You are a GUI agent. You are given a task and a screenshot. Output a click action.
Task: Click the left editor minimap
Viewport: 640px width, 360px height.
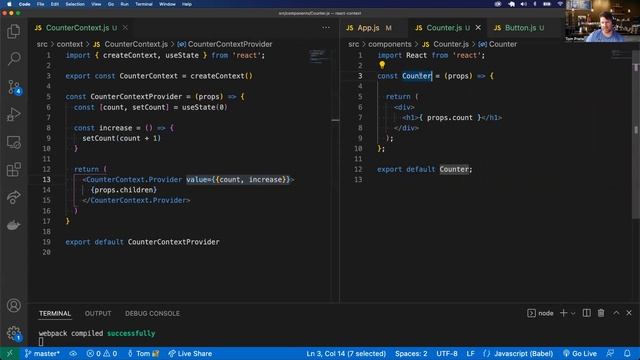pos(318,57)
